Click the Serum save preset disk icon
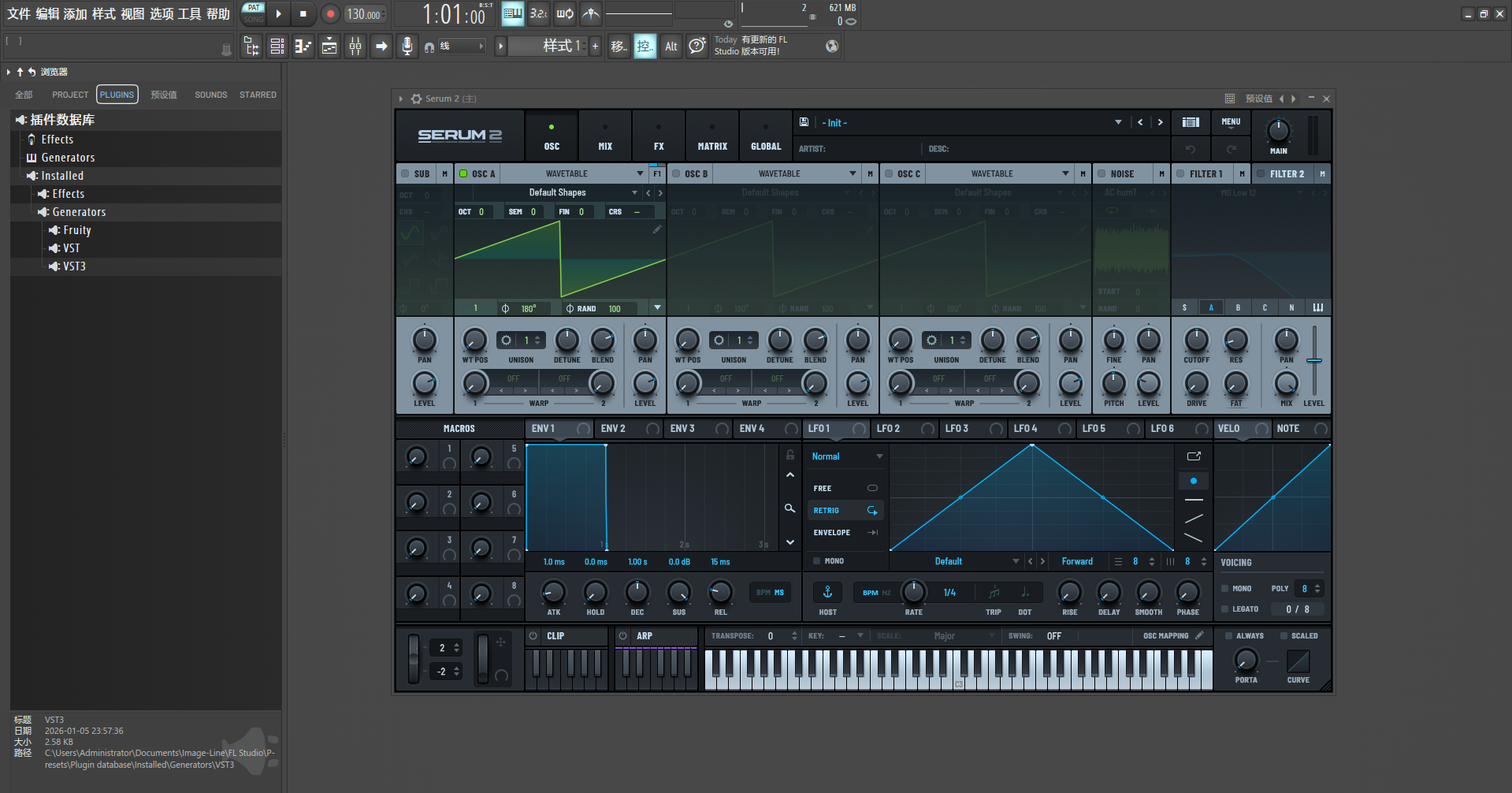 [804, 122]
